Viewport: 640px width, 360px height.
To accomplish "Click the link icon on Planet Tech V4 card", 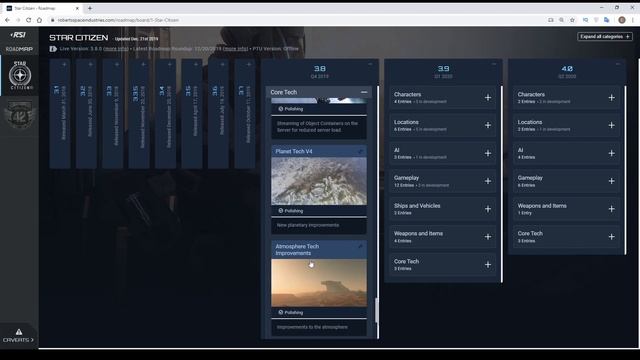I will coord(360,151).
